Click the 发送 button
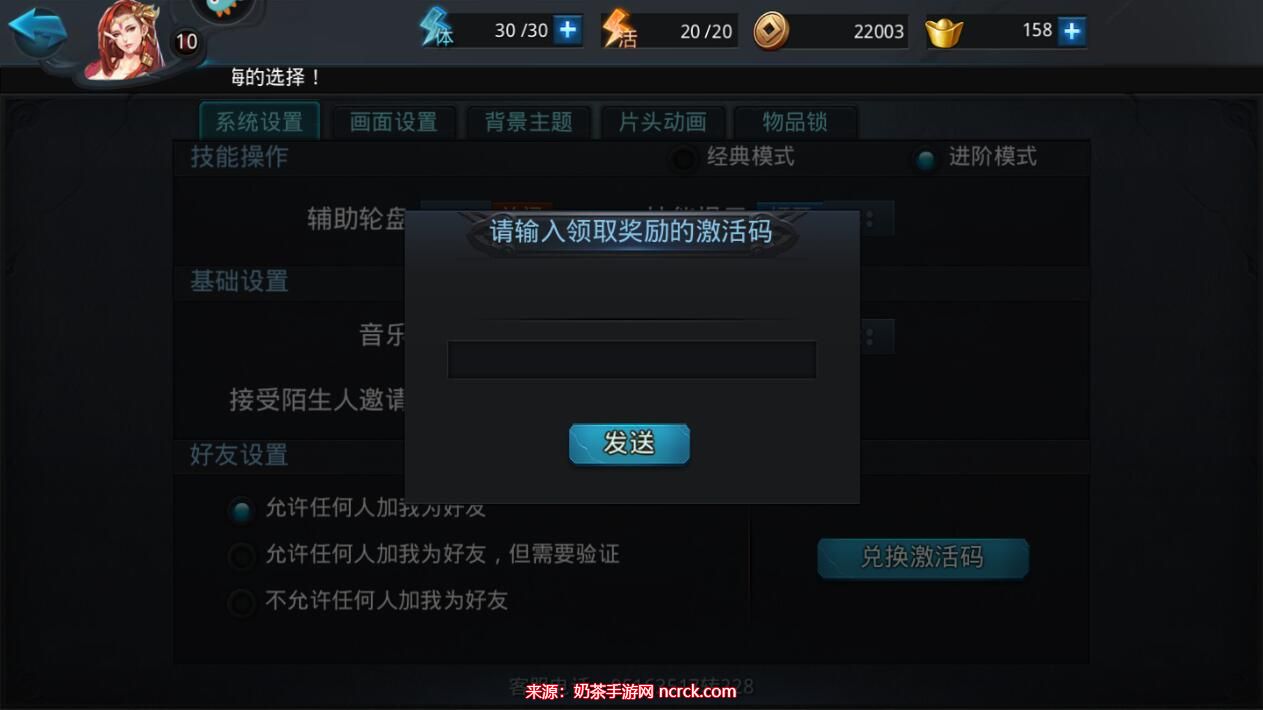Image resolution: width=1263 pixels, height=710 pixels. tap(629, 443)
